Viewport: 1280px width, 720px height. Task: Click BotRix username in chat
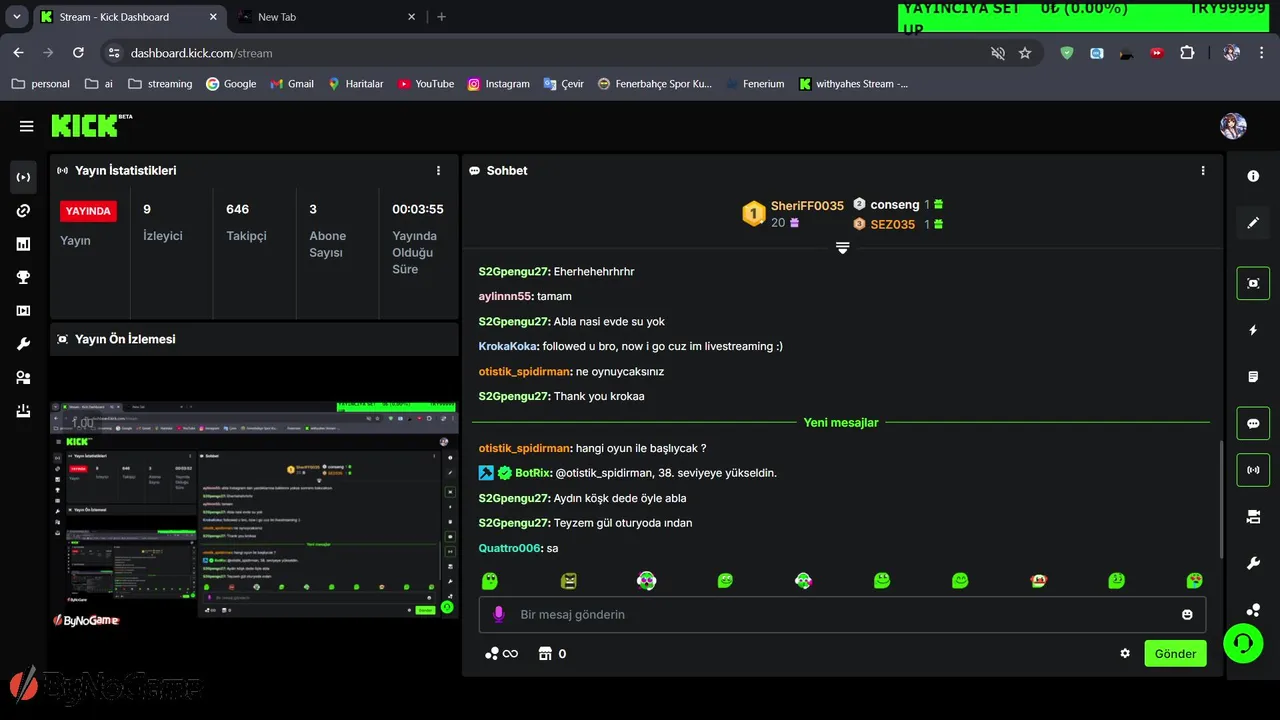coord(532,473)
